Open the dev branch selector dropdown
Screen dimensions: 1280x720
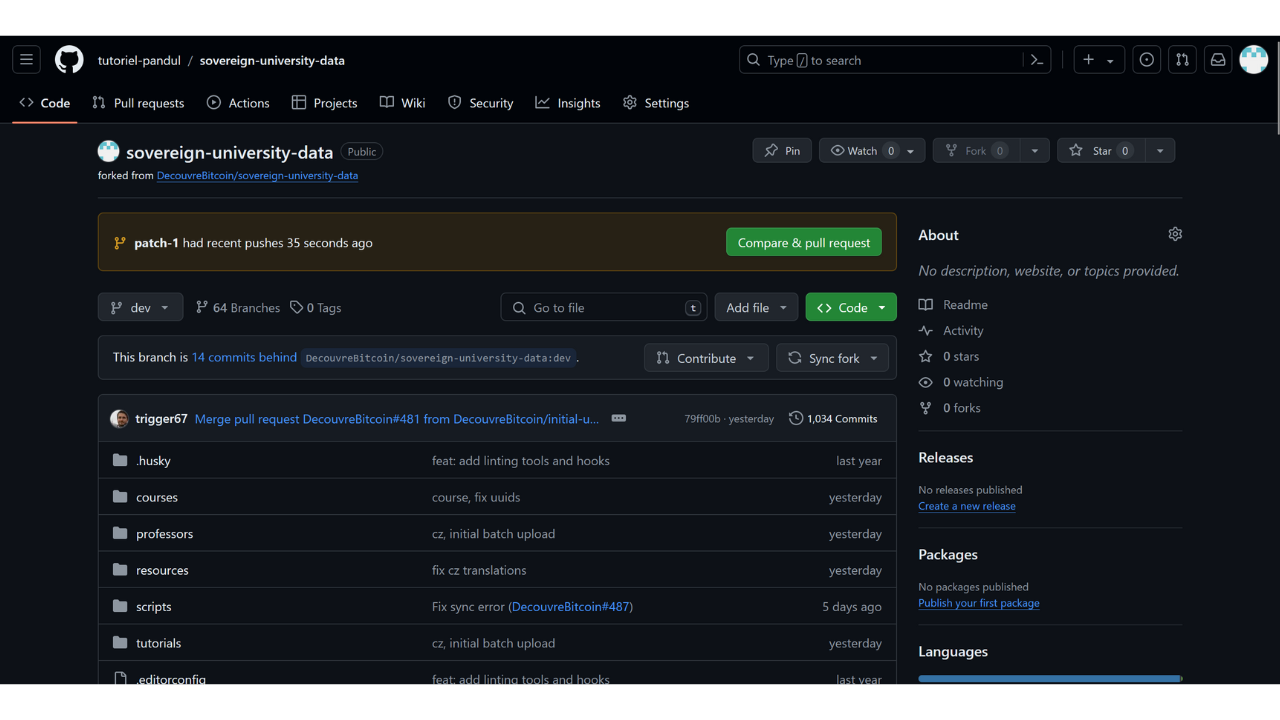[140, 308]
